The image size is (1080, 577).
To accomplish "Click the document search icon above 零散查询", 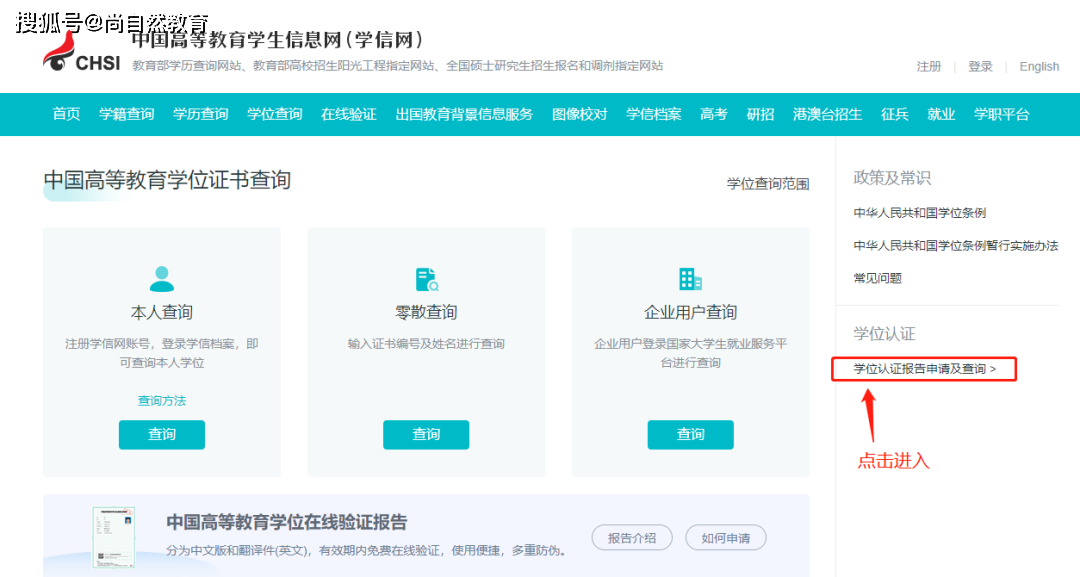I will point(426,279).
